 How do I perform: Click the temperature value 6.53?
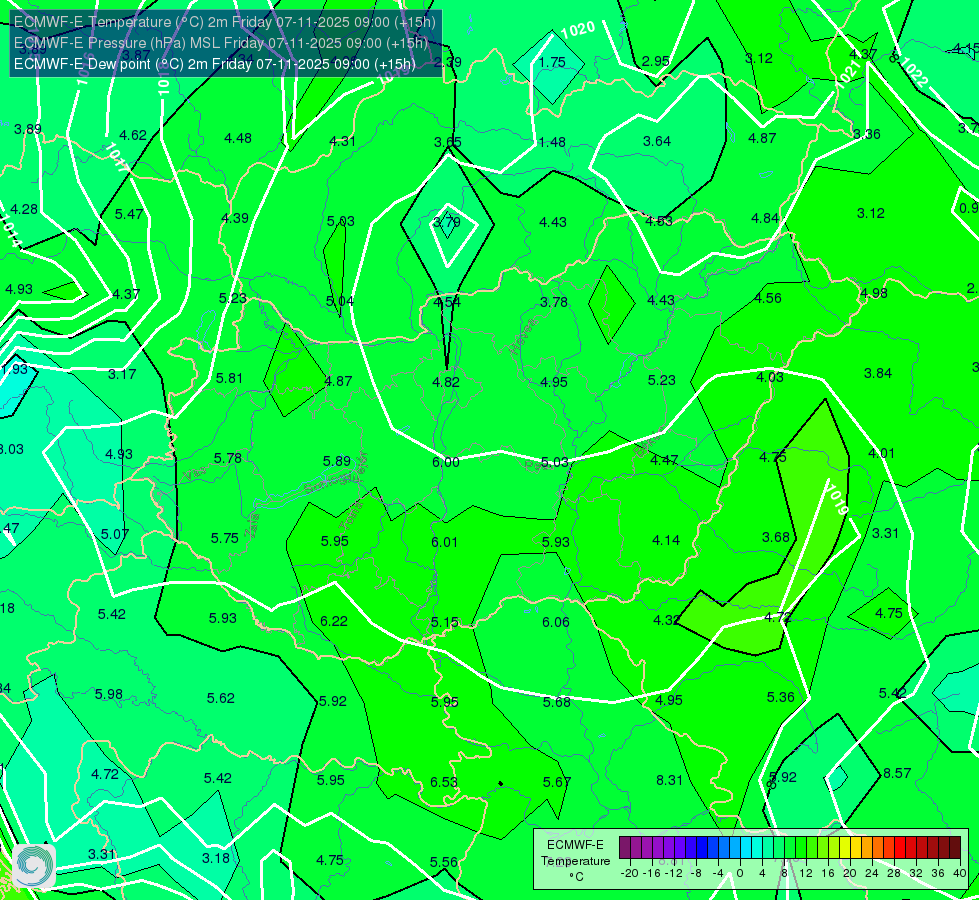[x=444, y=782]
